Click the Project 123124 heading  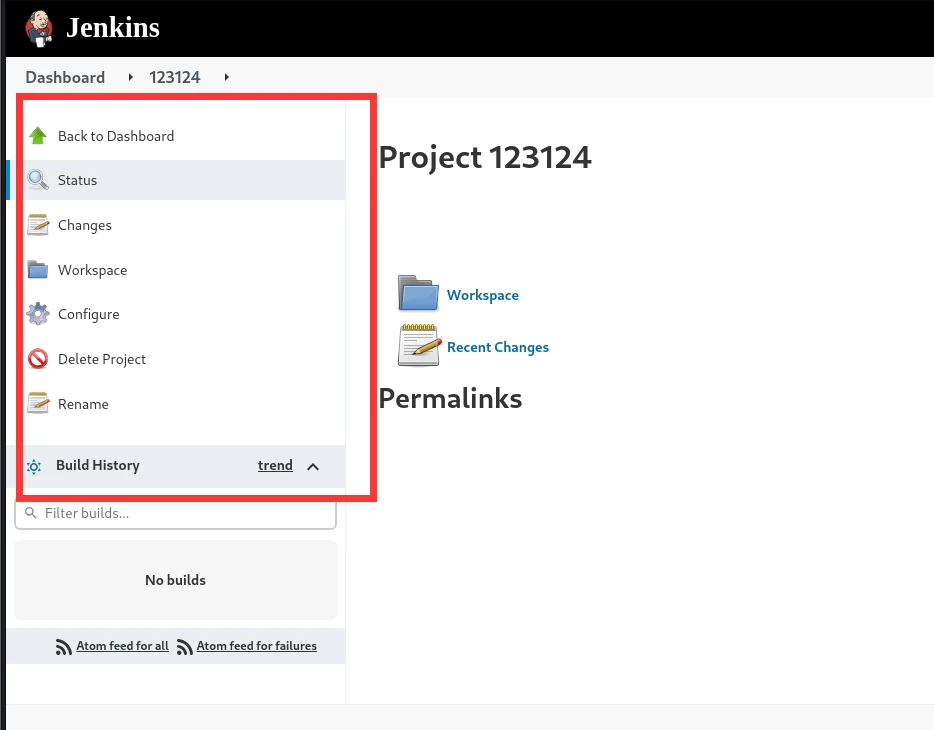point(485,158)
